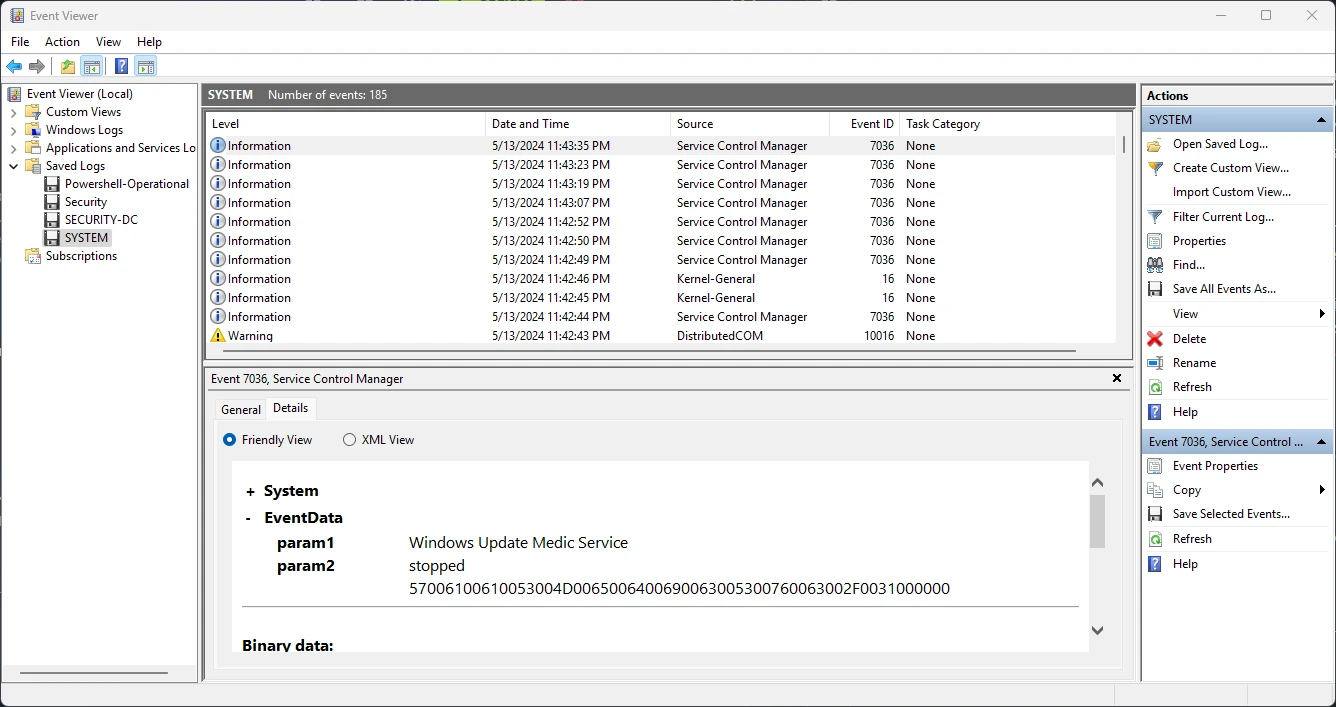Click the Properties icon under SYSTEM actions
Viewport: 1336px width, 707px height.
point(1155,241)
